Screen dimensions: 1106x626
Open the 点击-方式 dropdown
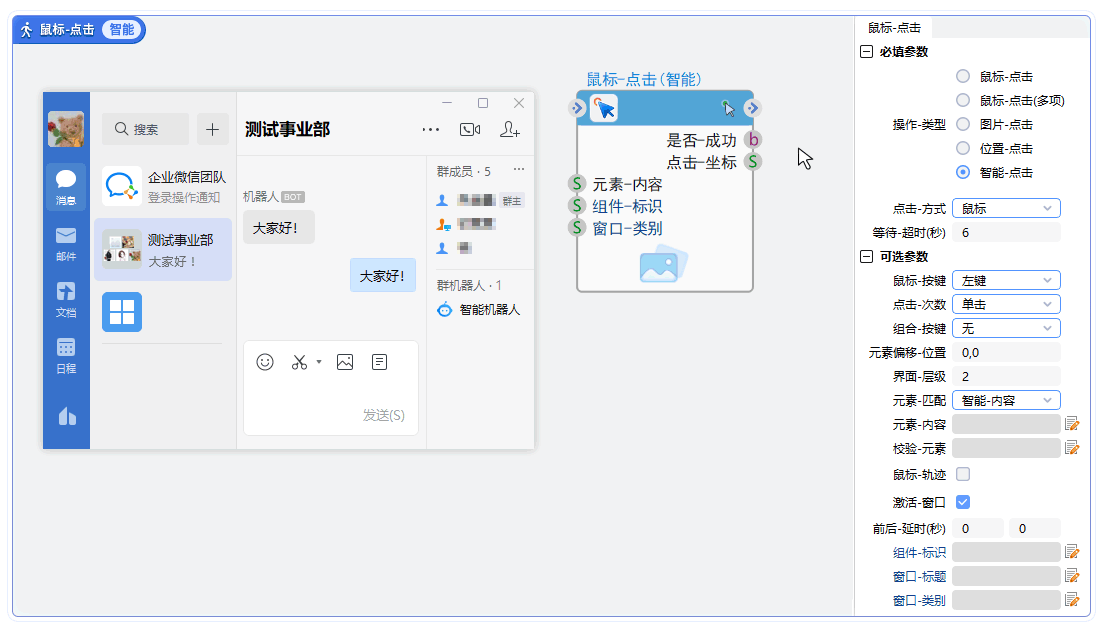[x=1006, y=208]
